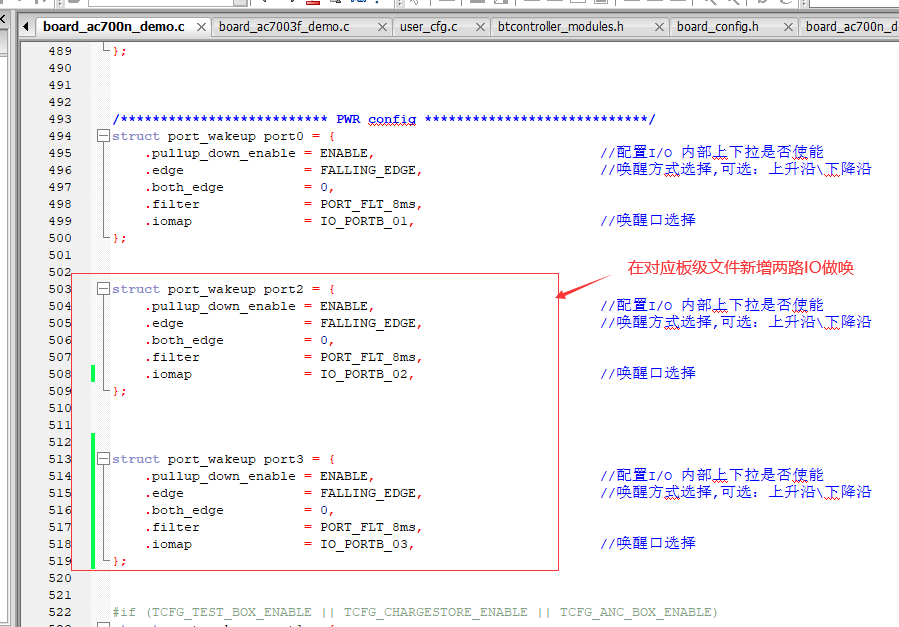Activate the board_ac700n_demo.c tab

tap(114, 27)
